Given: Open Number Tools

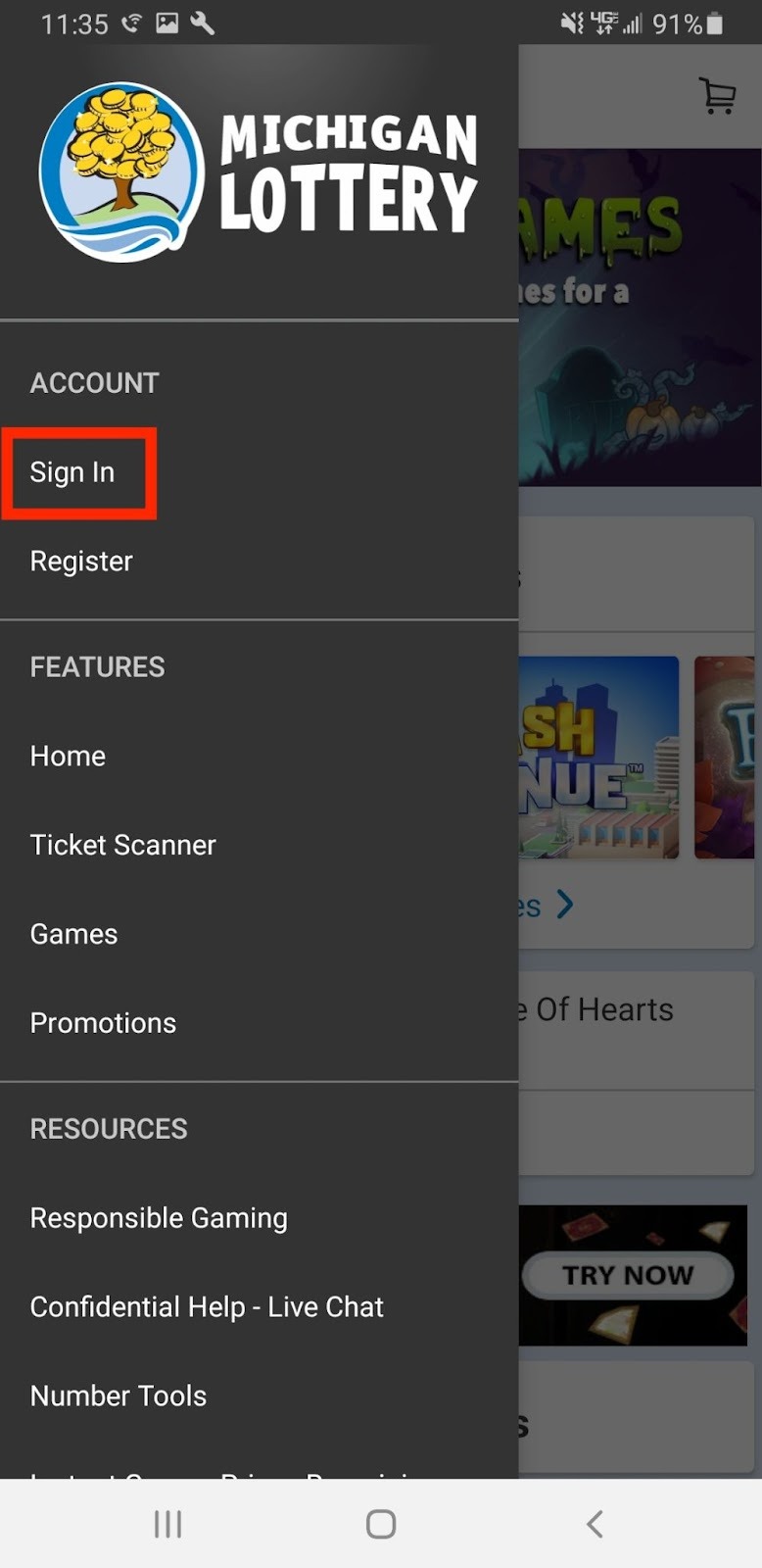Looking at the screenshot, I should coord(118,1395).
